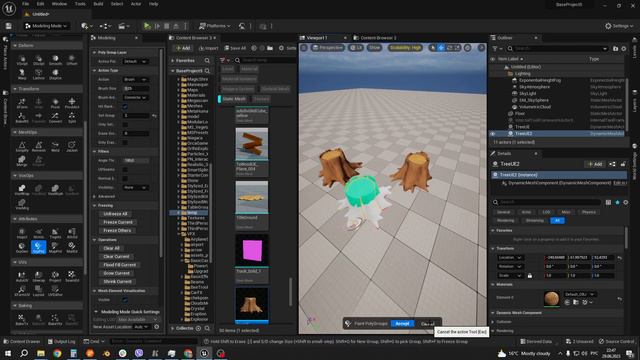The width and height of the screenshot is (640, 360).
Task: Select the active GrpPnt paint tool
Action: coord(38,247)
